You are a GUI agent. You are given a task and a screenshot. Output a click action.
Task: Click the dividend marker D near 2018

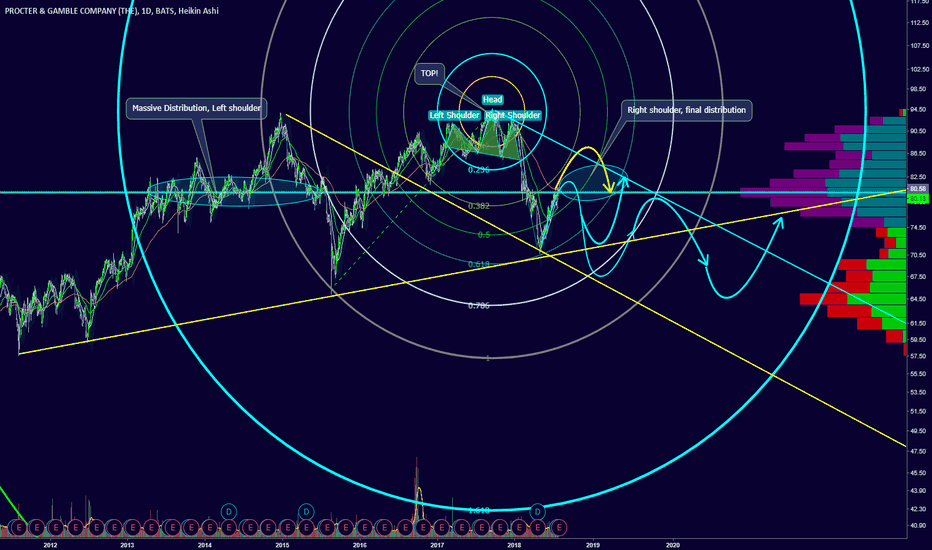(x=537, y=511)
